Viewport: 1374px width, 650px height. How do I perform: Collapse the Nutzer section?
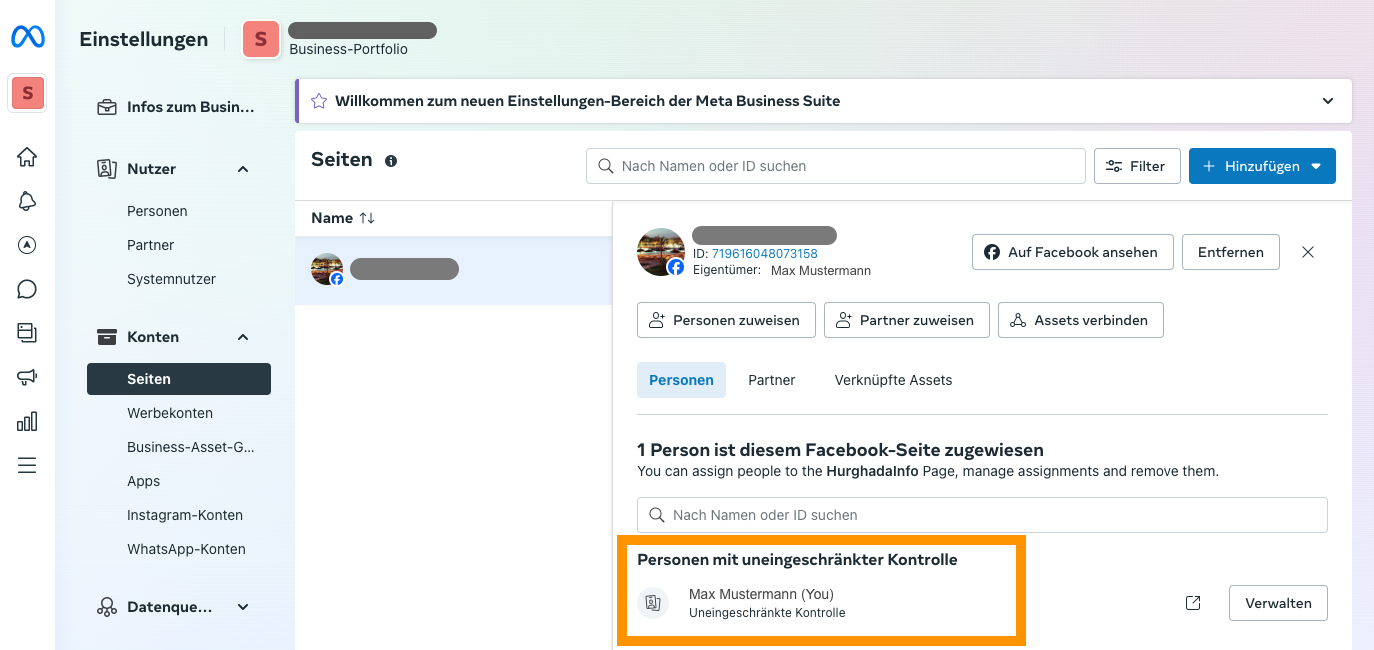243,169
